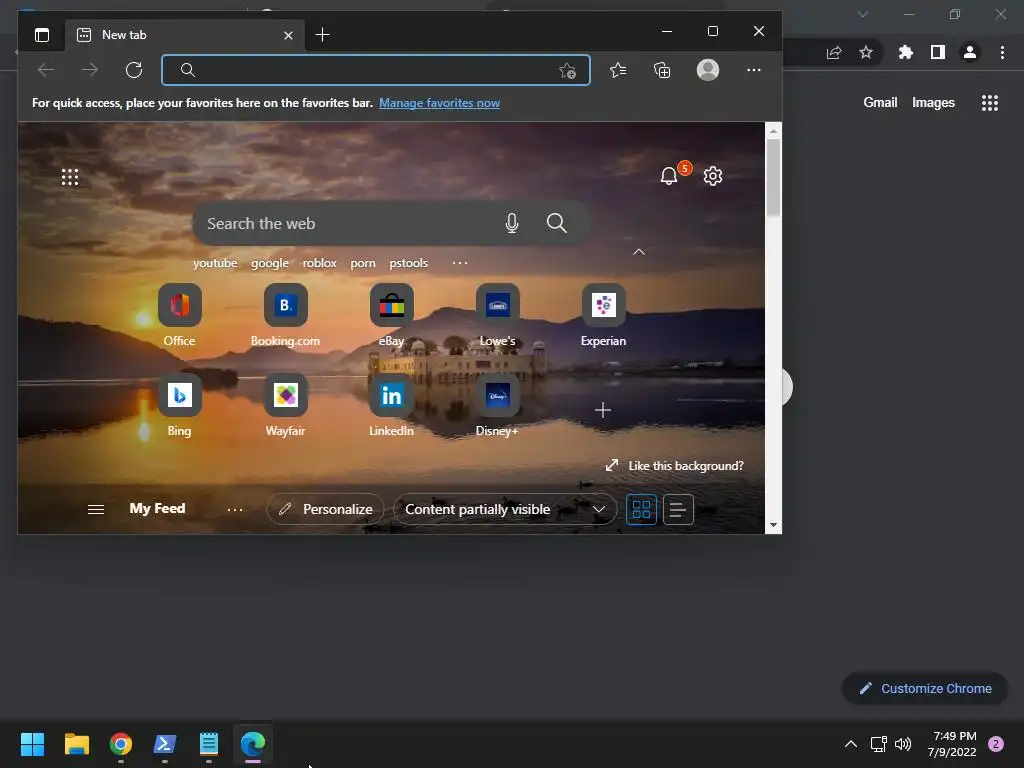
Task: Click the magnifier search button in web search box
Action: pos(556,223)
